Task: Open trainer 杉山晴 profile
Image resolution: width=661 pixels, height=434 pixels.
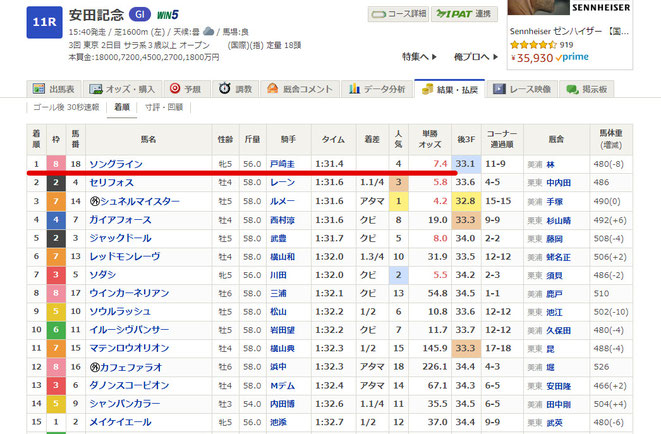Action: pos(559,220)
